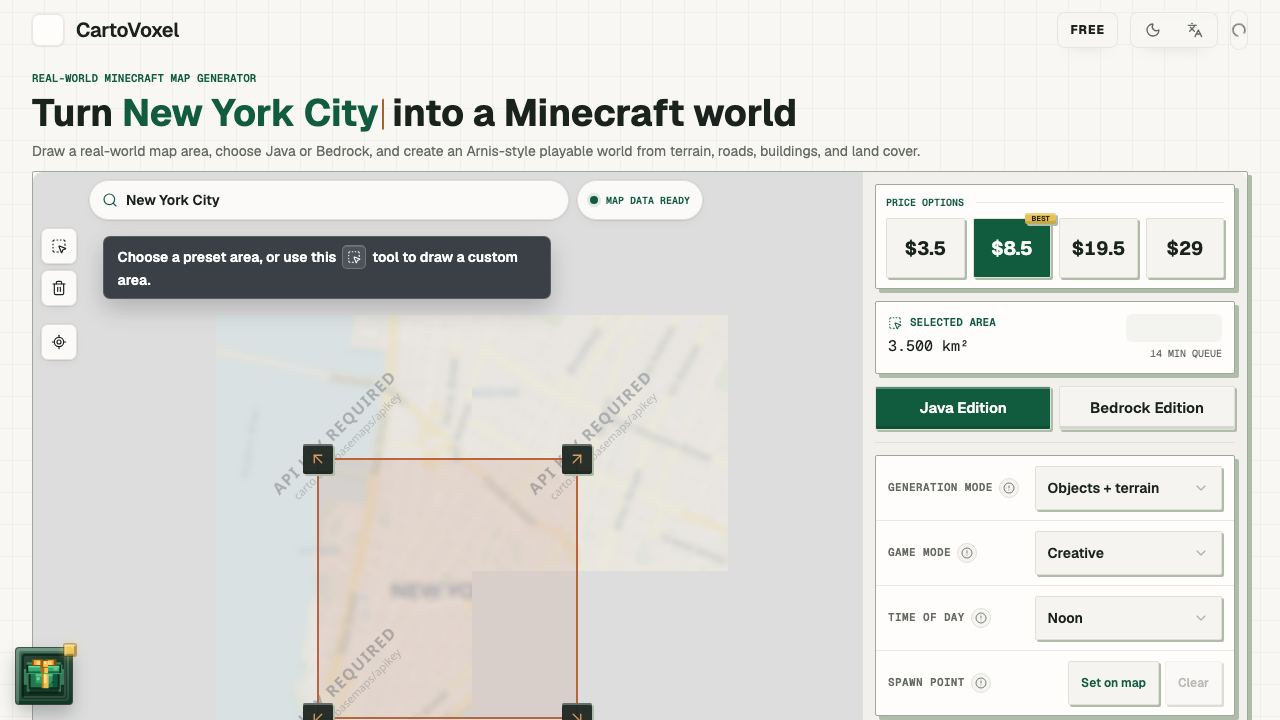Delete selection with trash icon
Viewport: 1280px width, 720px height.
pyautogui.click(x=59, y=288)
